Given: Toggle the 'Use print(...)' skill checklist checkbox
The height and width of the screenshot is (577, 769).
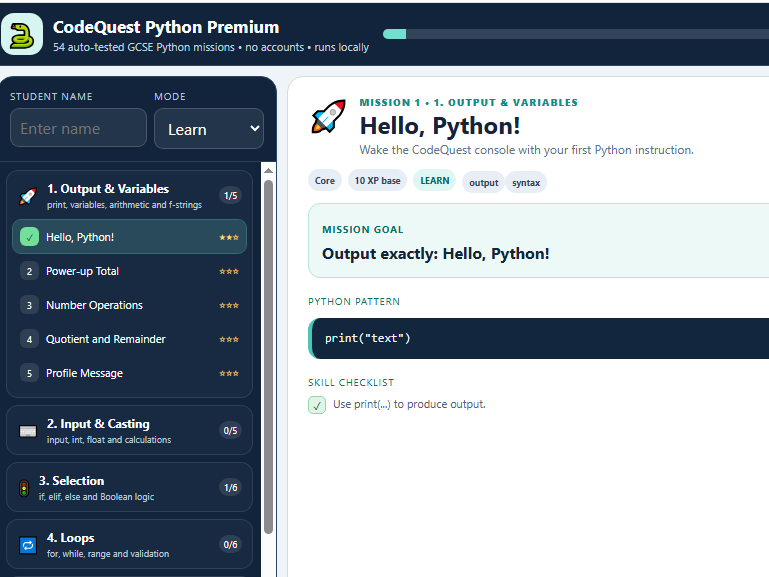Looking at the screenshot, I should coord(317,405).
